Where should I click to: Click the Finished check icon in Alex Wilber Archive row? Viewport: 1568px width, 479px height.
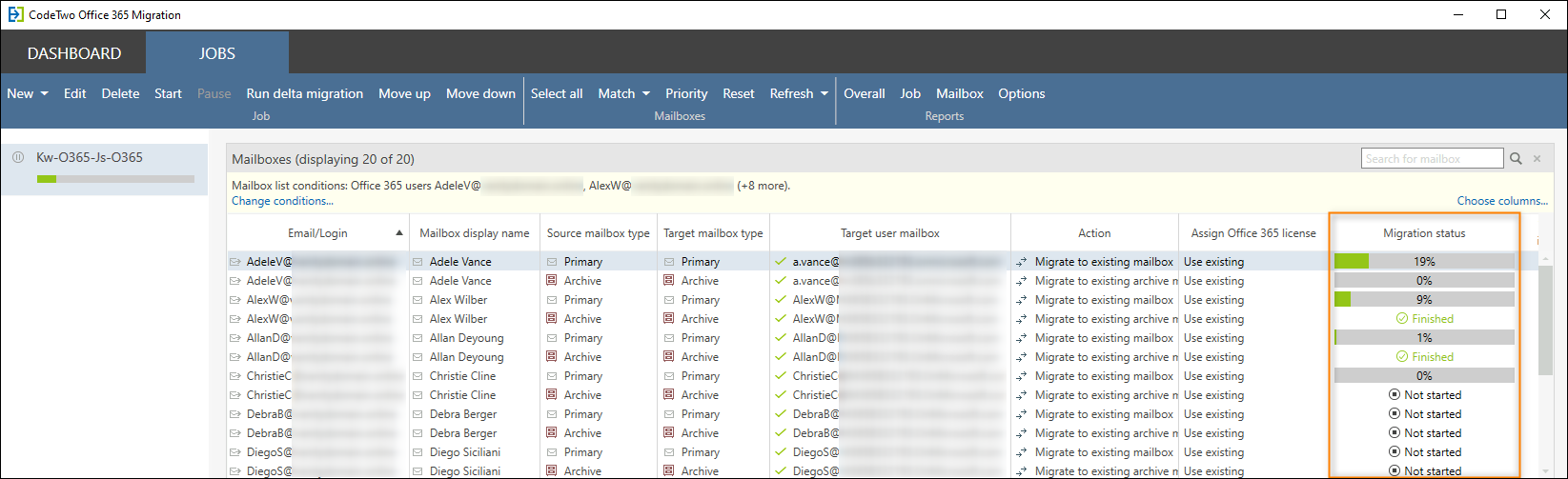1401,319
